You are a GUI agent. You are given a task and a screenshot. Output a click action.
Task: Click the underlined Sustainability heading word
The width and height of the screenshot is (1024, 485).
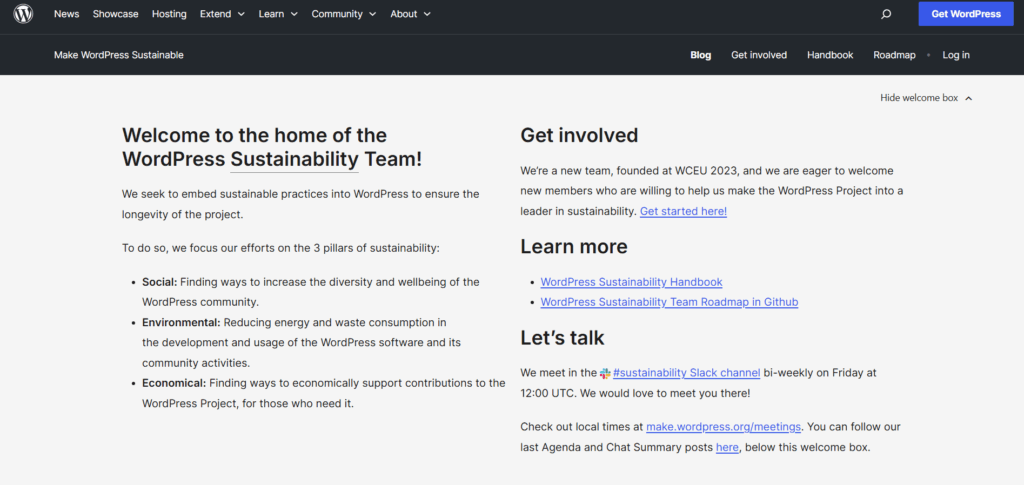point(295,159)
